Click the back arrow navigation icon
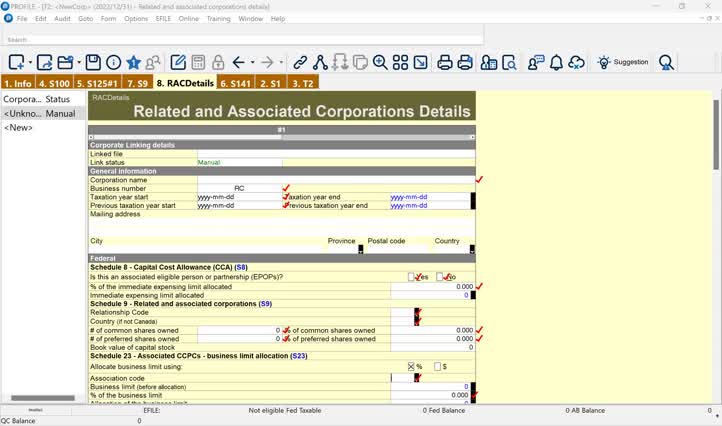 pyautogui.click(x=238, y=63)
